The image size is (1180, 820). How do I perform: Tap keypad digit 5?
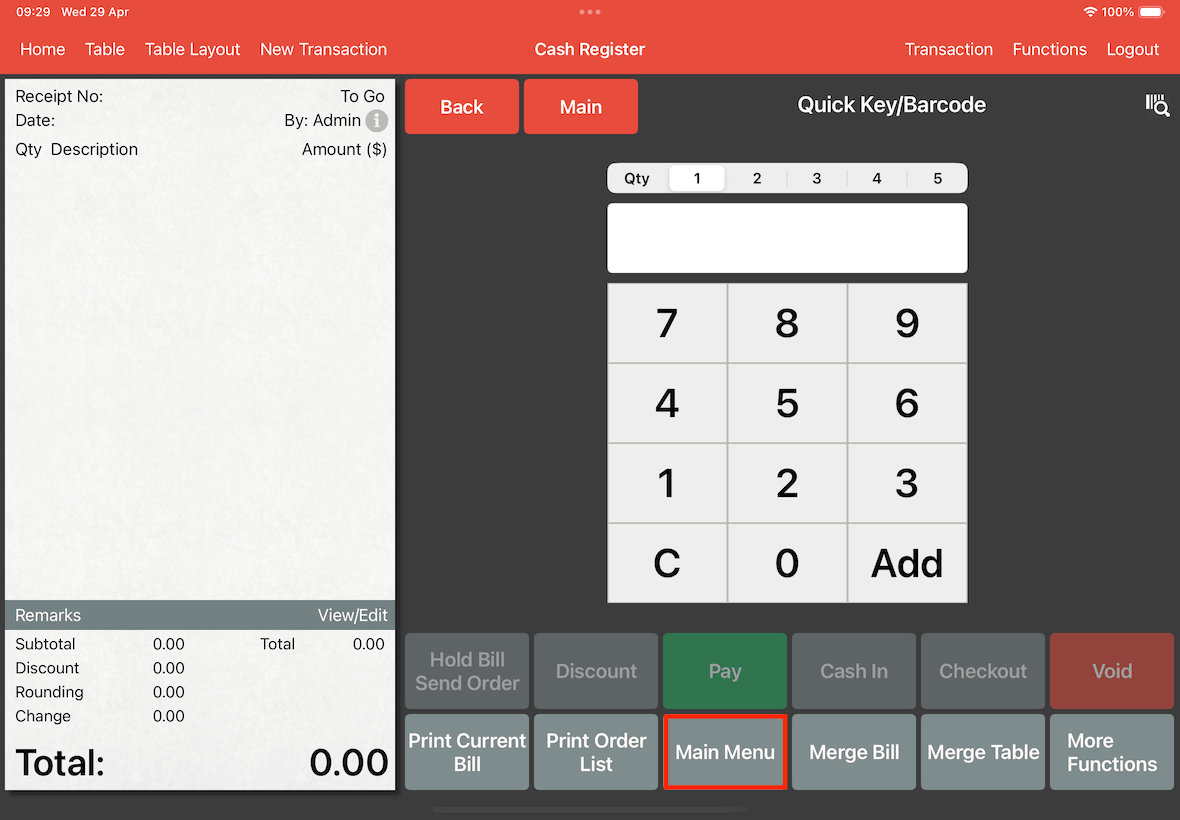[787, 403]
